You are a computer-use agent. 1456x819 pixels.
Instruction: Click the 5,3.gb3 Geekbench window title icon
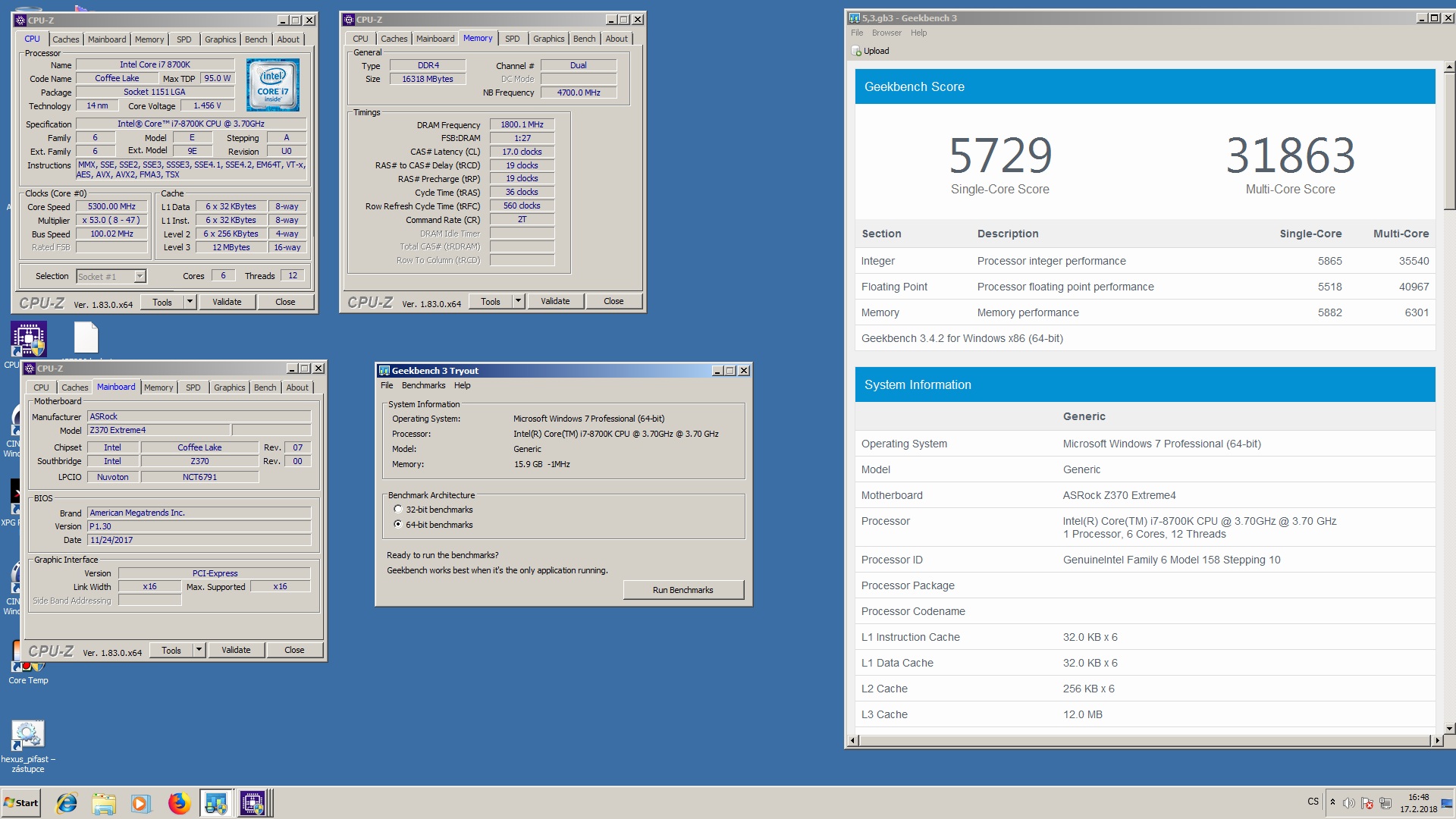(855, 18)
